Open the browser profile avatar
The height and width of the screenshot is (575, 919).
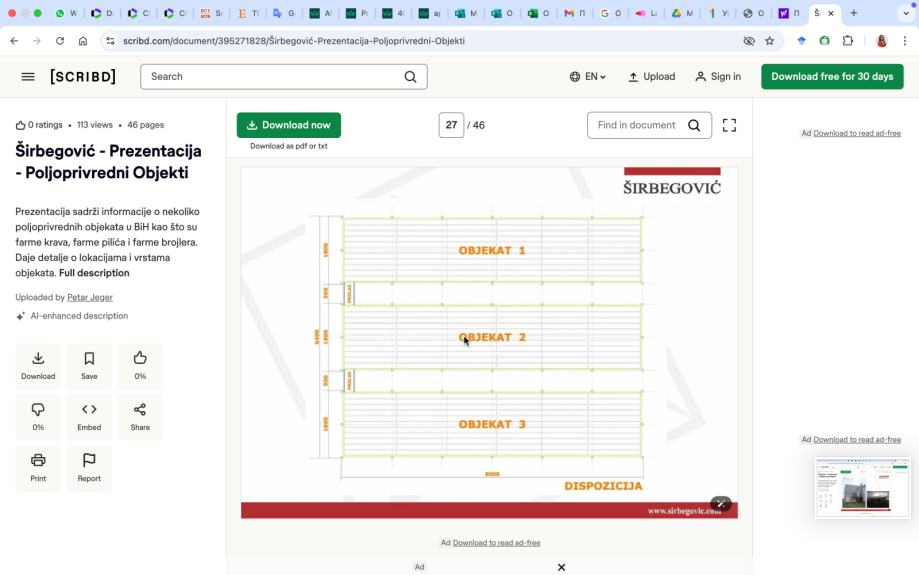pos(881,41)
